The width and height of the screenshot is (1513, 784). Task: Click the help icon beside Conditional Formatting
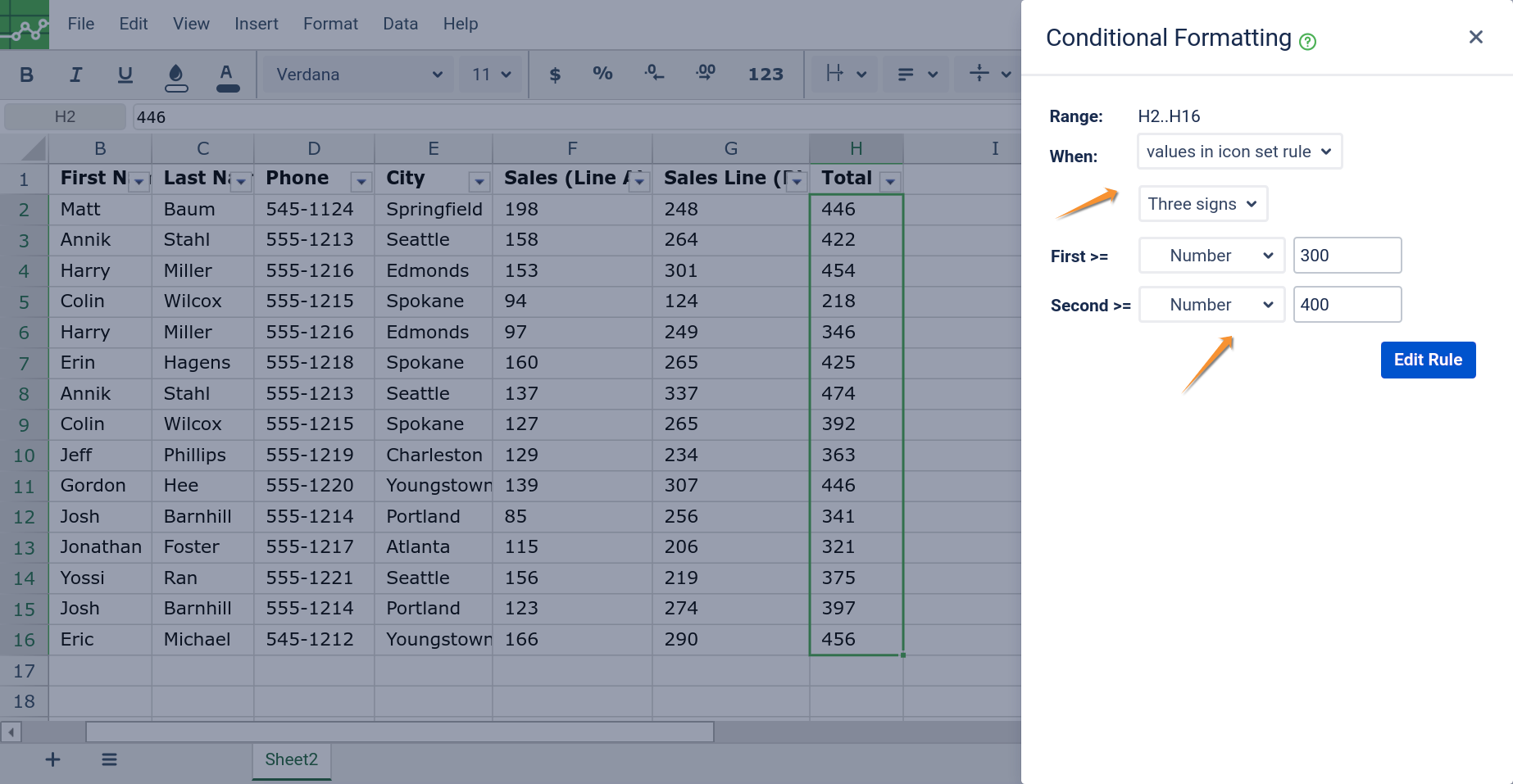click(1308, 42)
